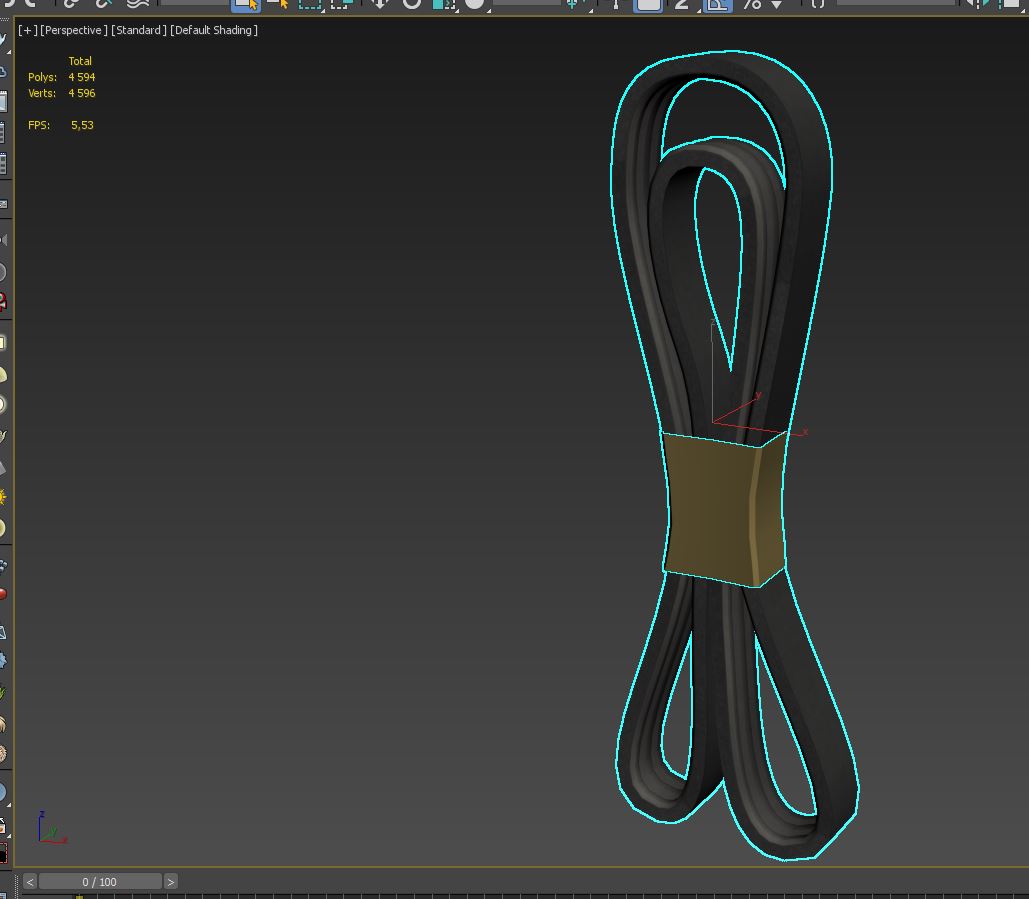Click the Bind to Space Warp icon

coord(138,4)
